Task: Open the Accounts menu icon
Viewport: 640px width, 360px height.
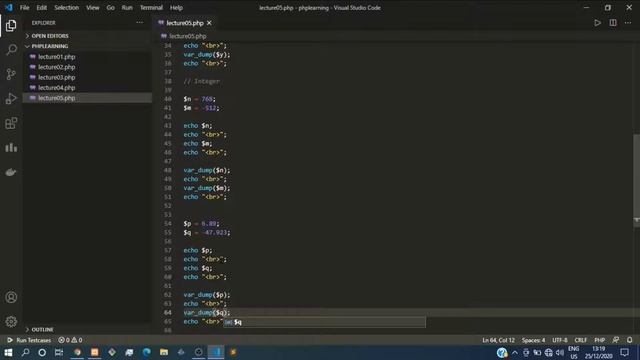Action: [x=11, y=297]
